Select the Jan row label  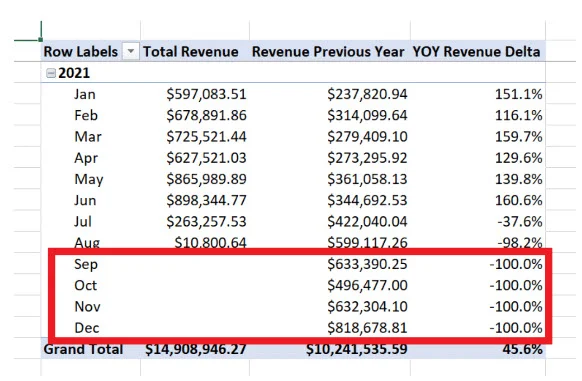(85, 94)
